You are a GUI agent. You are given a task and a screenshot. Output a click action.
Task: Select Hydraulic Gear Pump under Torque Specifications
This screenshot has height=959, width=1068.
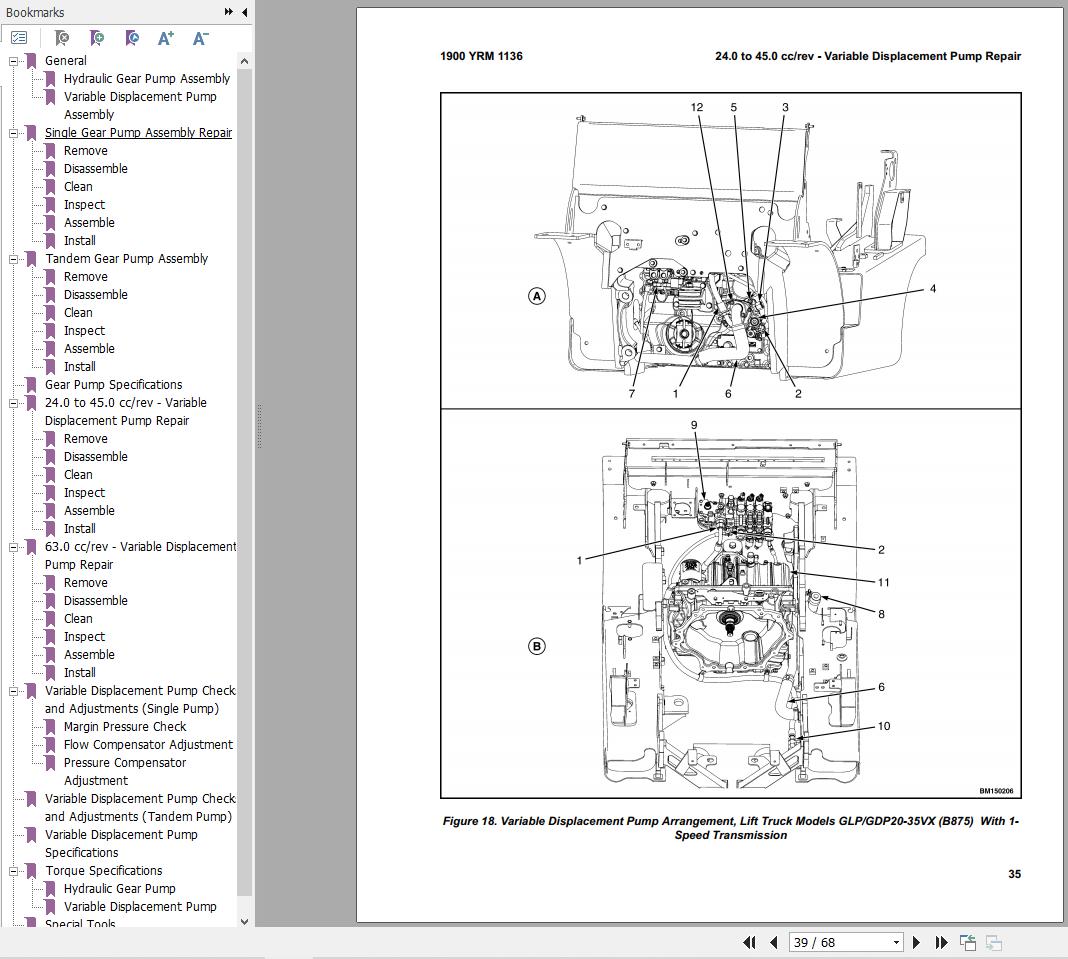tap(119, 888)
